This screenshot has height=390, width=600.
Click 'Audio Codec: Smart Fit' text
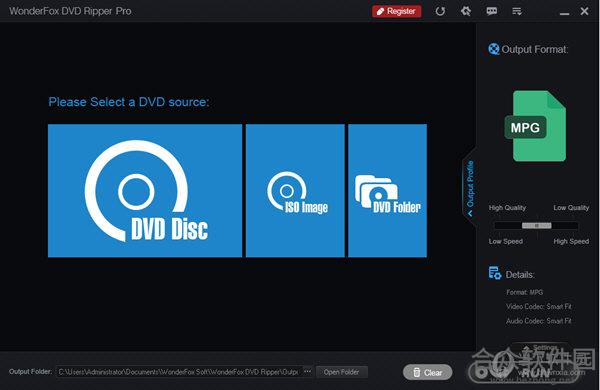pos(538,321)
